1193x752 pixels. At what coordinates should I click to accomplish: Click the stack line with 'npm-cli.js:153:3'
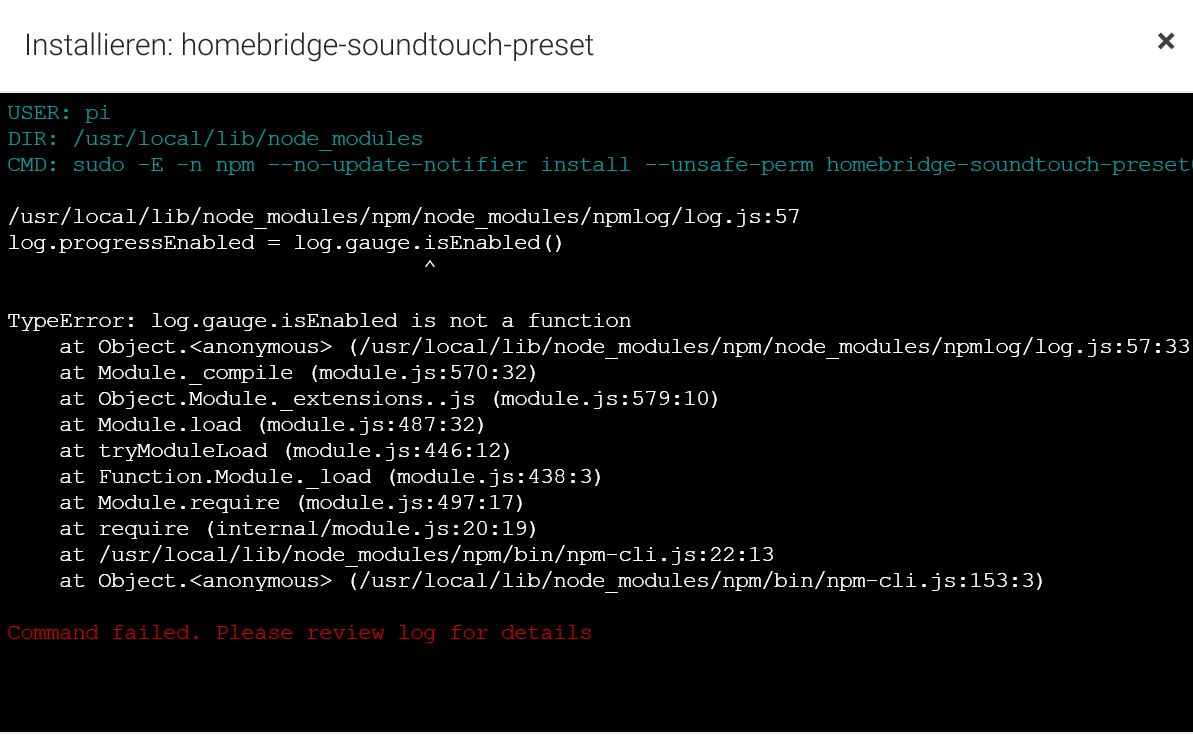[551, 581]
